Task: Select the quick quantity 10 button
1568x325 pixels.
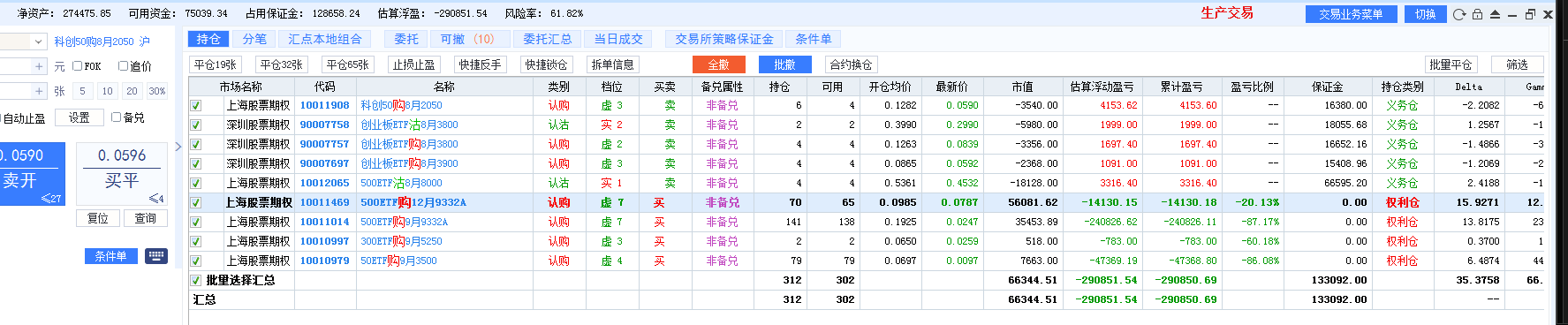Action: point(107,91)
